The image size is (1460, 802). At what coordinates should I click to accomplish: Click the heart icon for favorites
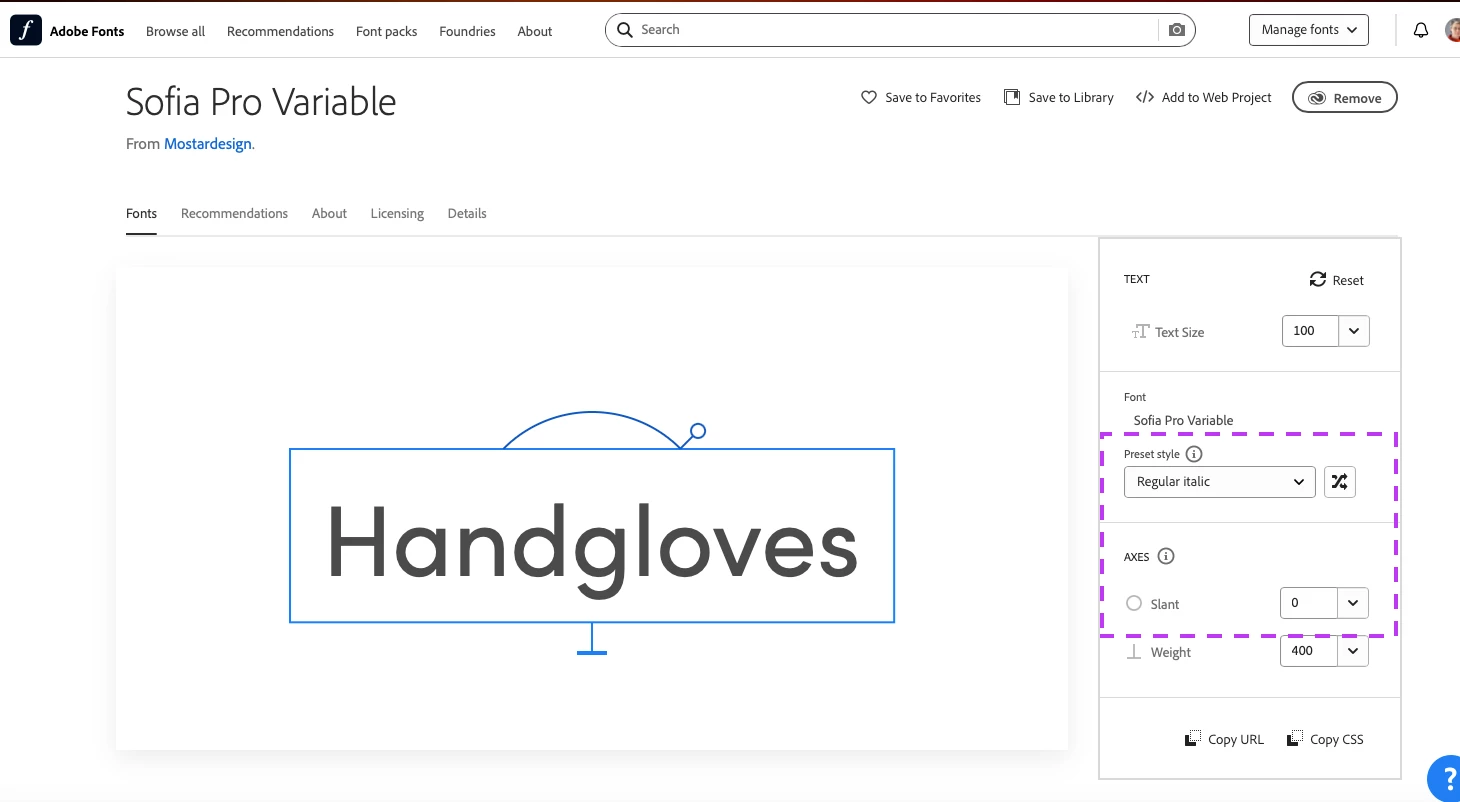coord(869,97)
